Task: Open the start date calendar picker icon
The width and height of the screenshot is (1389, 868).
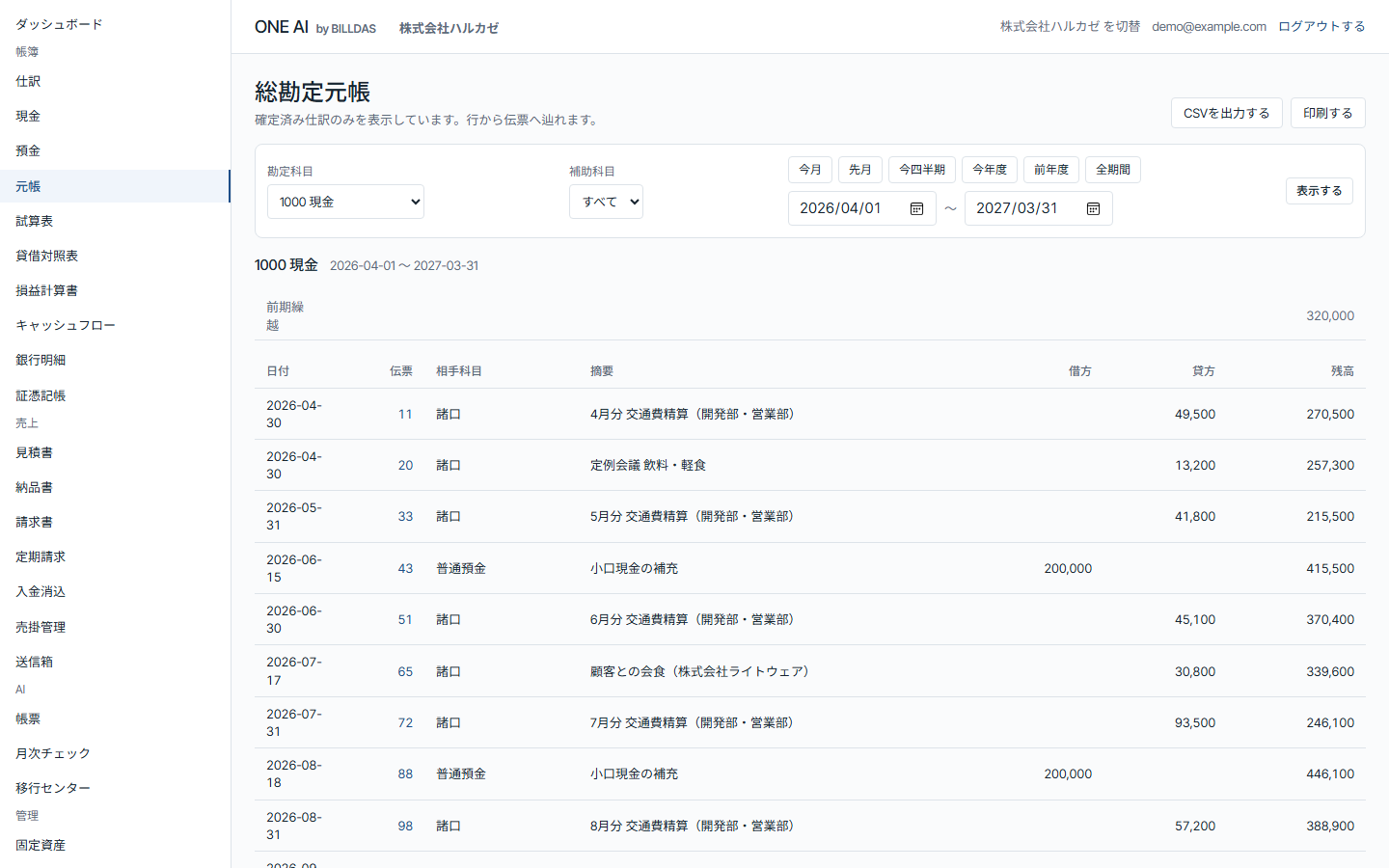Action: click(x=916, y=208)
